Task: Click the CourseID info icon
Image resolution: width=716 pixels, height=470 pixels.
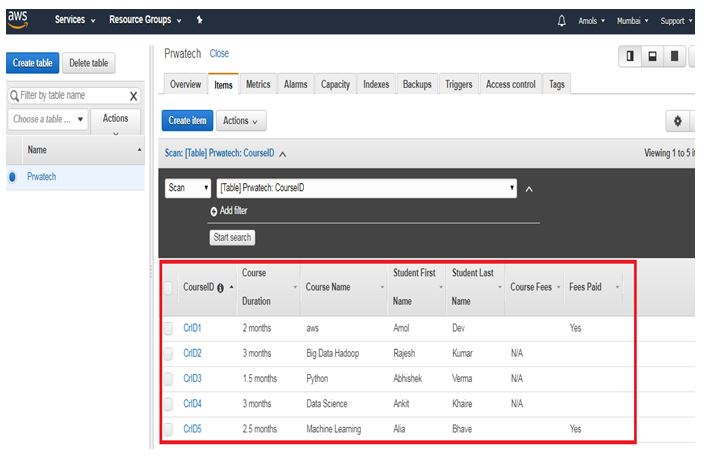Action: point(221,288)
